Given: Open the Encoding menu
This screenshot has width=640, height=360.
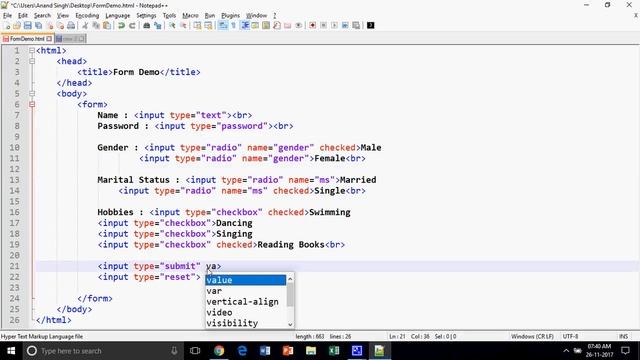Looking at the screenshot, I should 87,16.
